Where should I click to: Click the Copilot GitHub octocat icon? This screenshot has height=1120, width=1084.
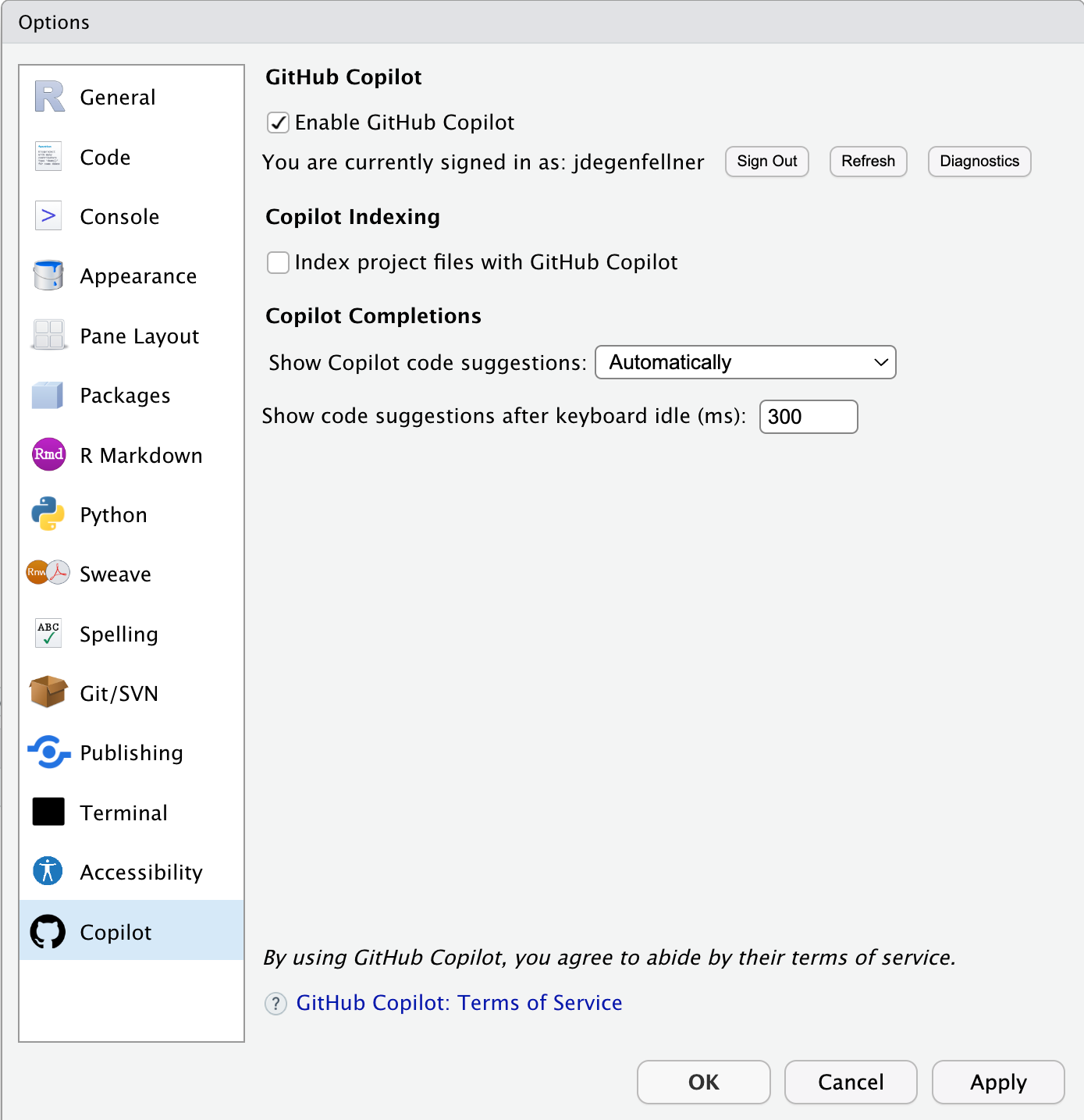coord(48,931)
